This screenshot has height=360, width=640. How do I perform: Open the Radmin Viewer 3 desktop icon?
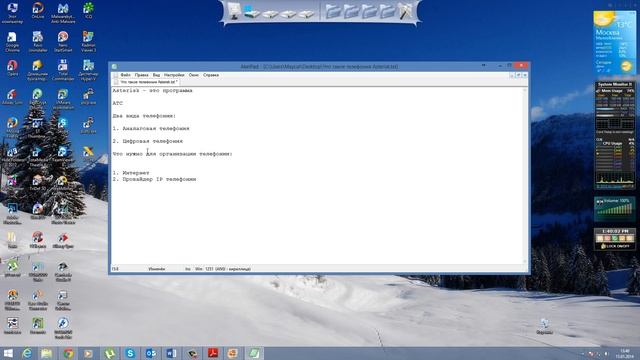88,42
